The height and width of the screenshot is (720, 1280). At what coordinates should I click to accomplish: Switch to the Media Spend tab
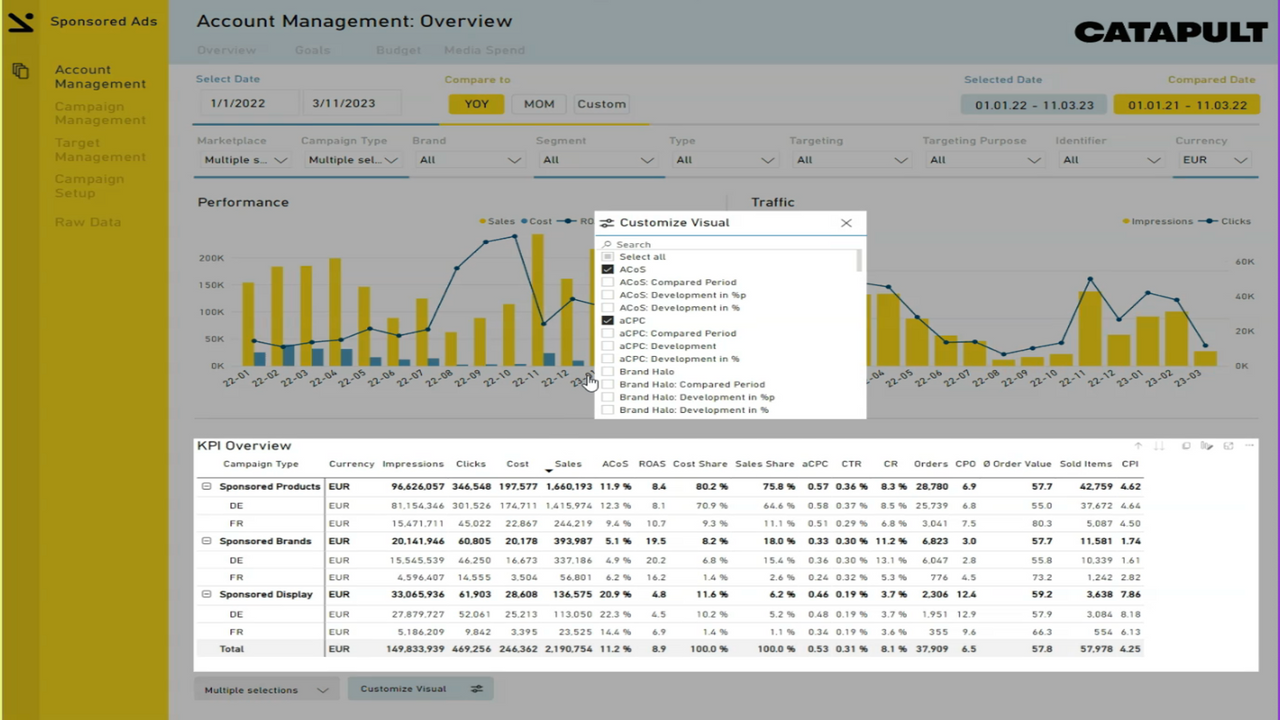[x=484, y=50]
